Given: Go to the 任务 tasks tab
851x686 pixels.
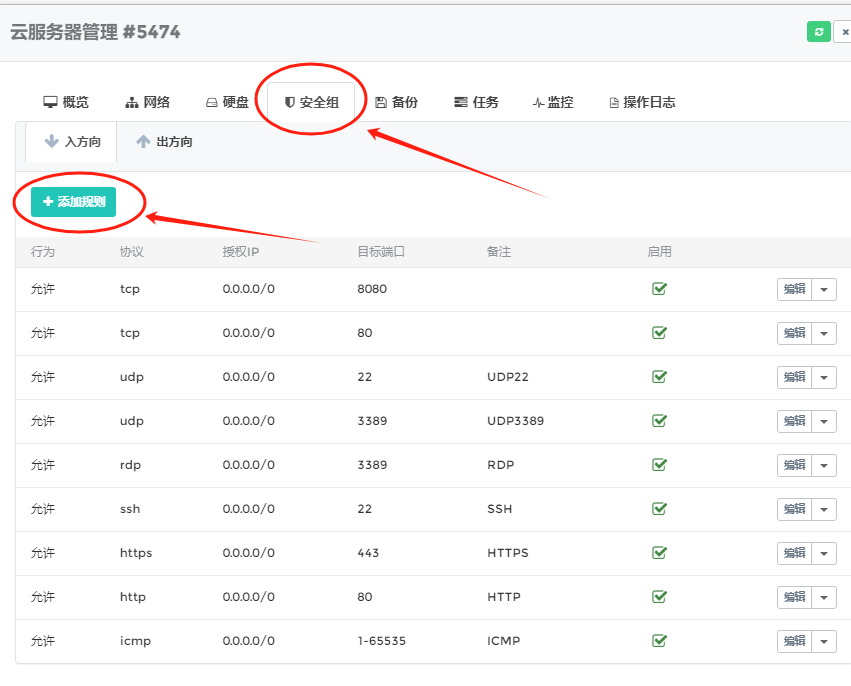Looking at the screenshot, I should (476, 102).
